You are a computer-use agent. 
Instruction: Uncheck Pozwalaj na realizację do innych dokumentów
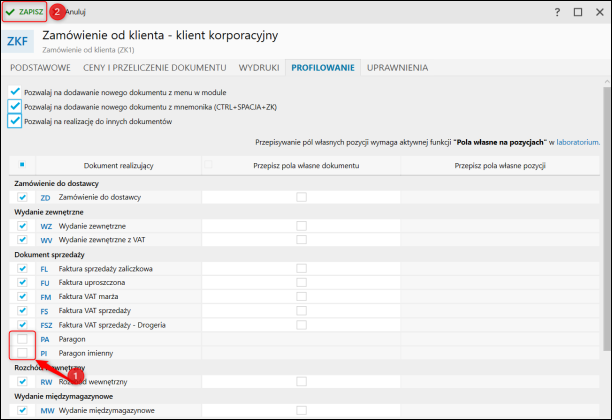[14, 121]
